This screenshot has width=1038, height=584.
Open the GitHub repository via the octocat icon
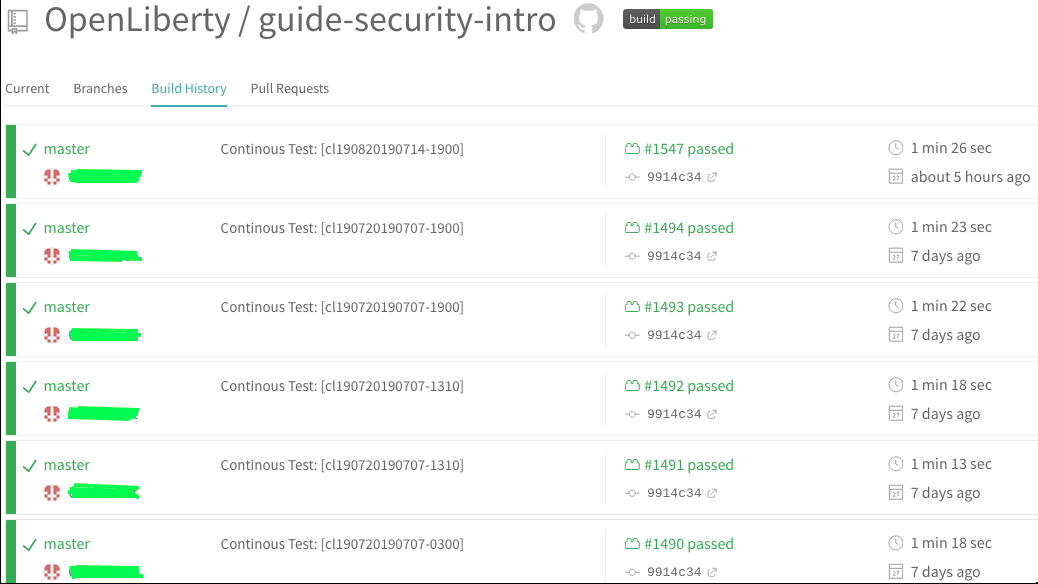tap(589, 18)
